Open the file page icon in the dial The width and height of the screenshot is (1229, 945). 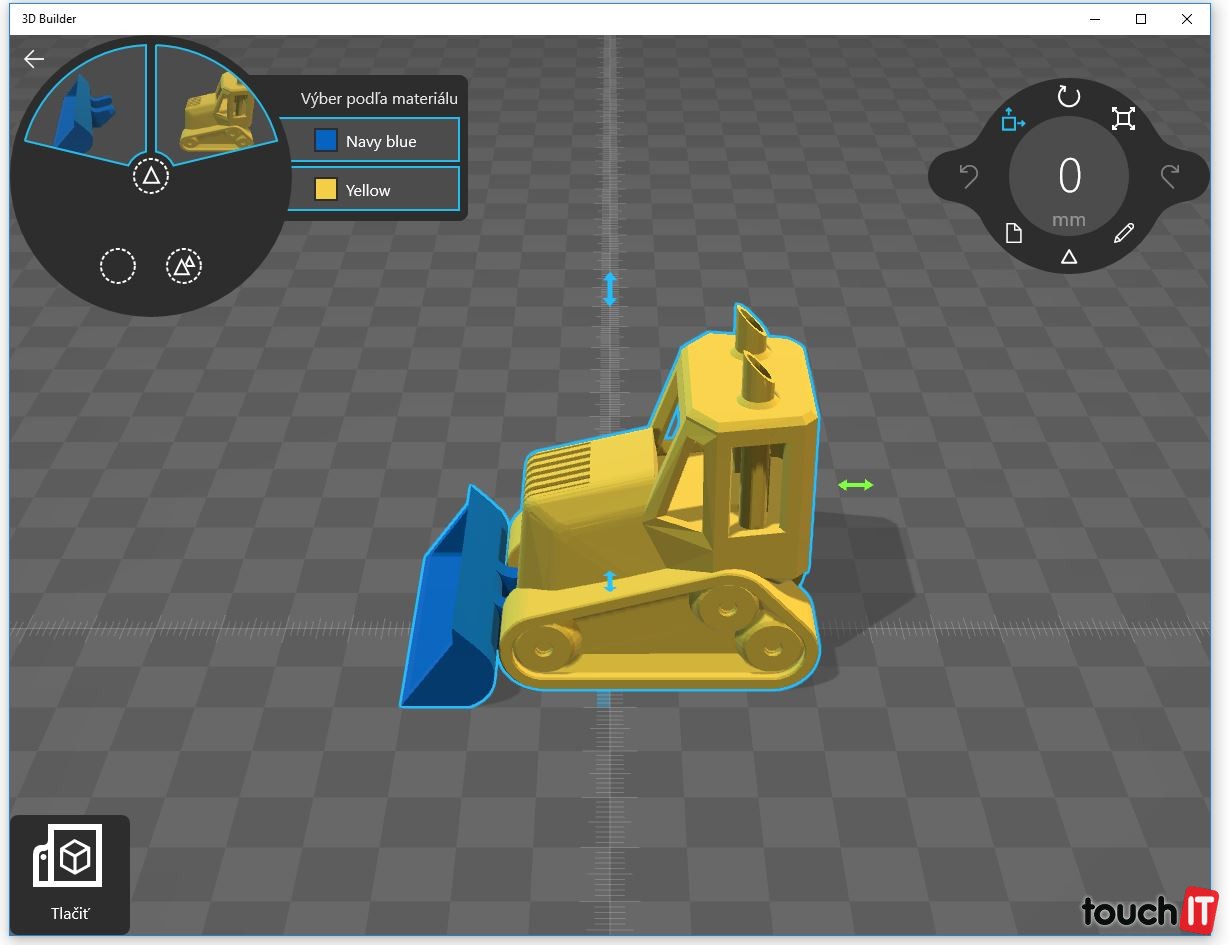point(1014,234)
